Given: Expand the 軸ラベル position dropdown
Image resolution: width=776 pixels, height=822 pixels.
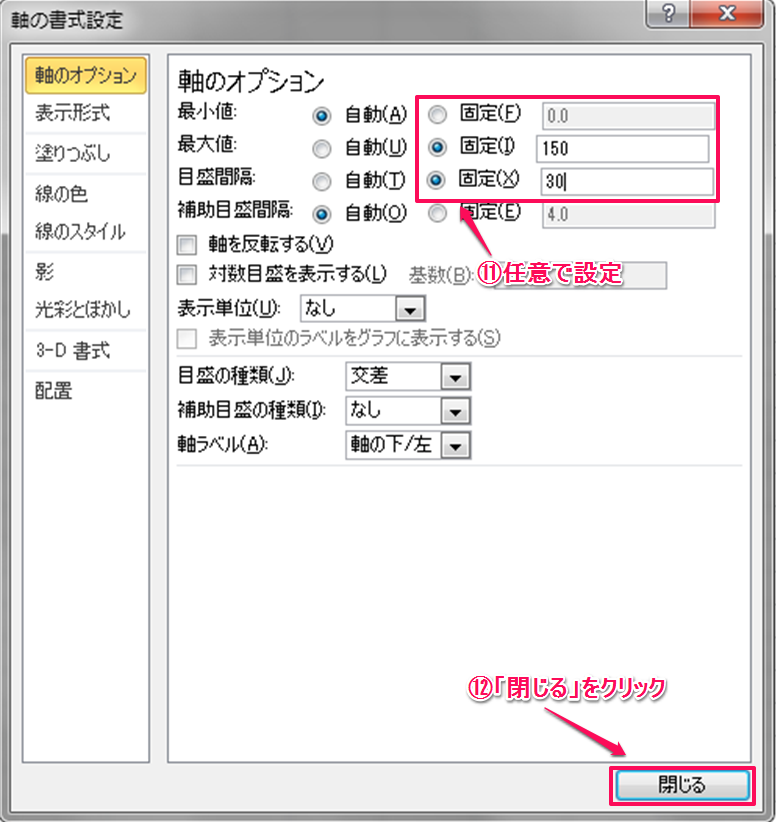Looking at the screenshot, I should 455,445.
